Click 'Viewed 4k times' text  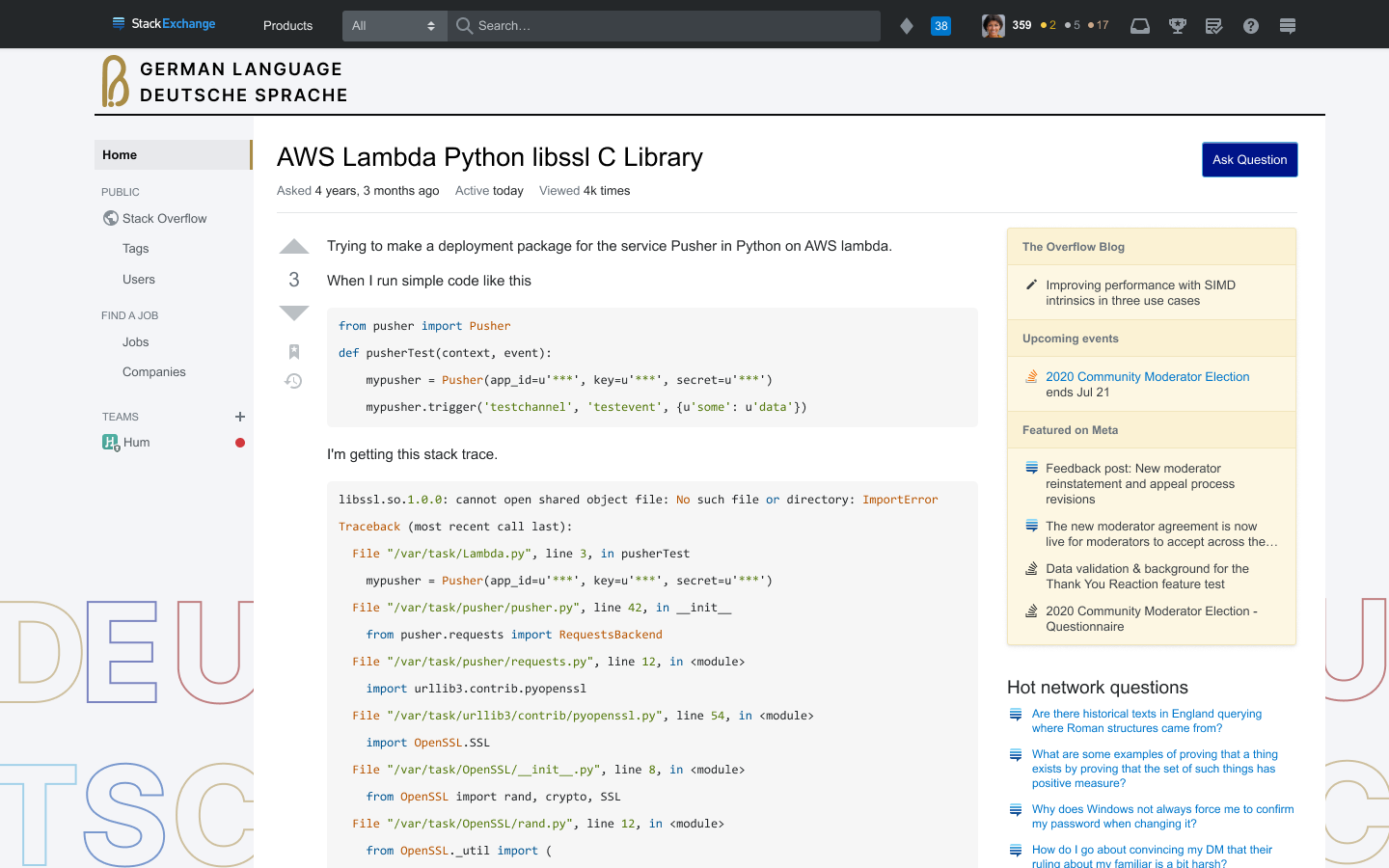pos(585,191)
